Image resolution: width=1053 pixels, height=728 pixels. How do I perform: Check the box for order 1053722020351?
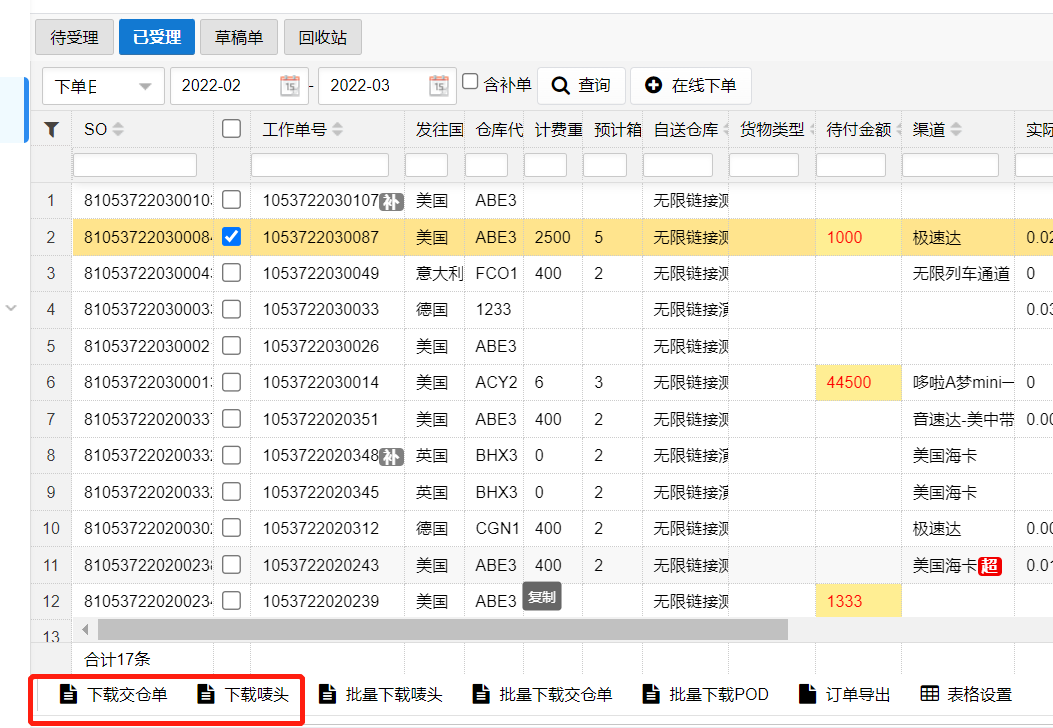point(231,418)
